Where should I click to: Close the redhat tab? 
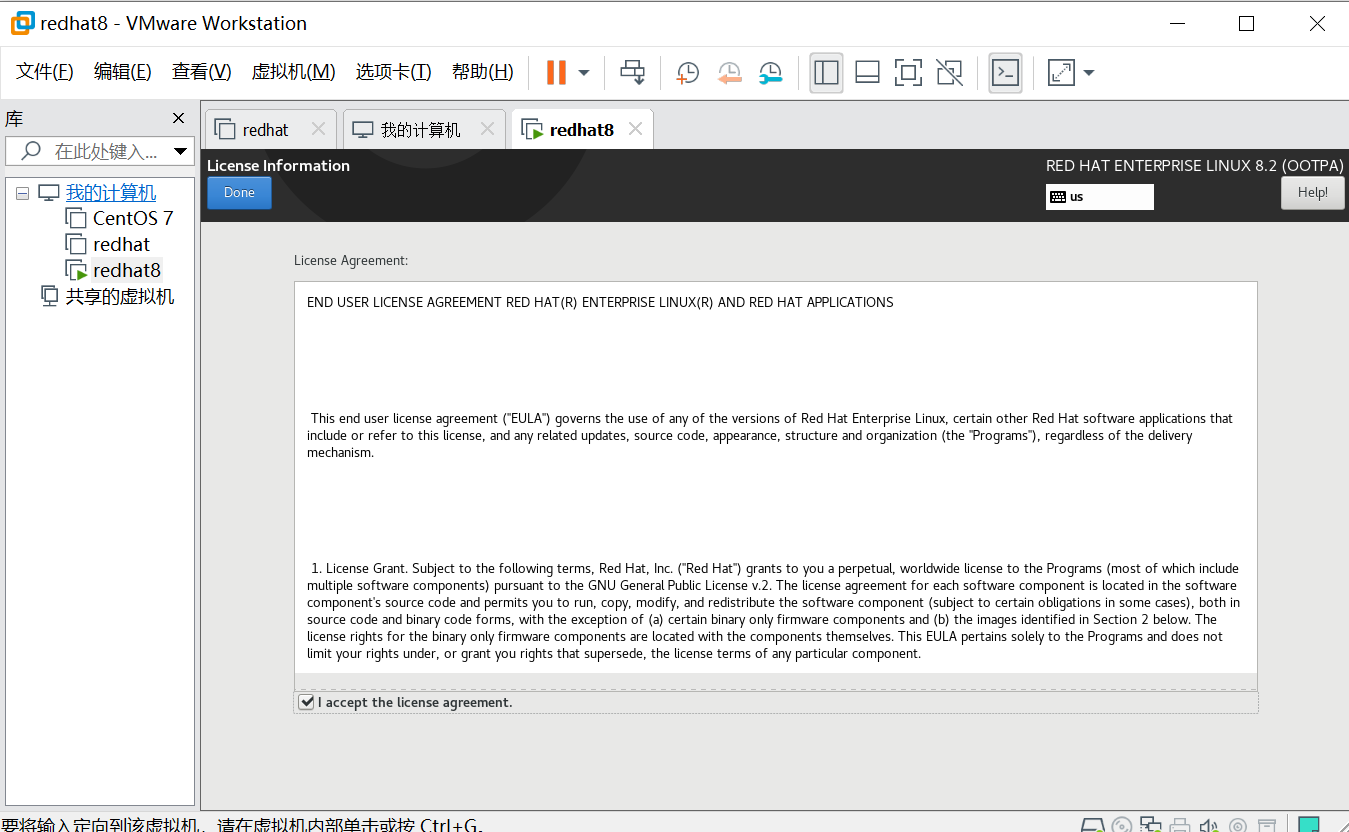tap(318, 129)
